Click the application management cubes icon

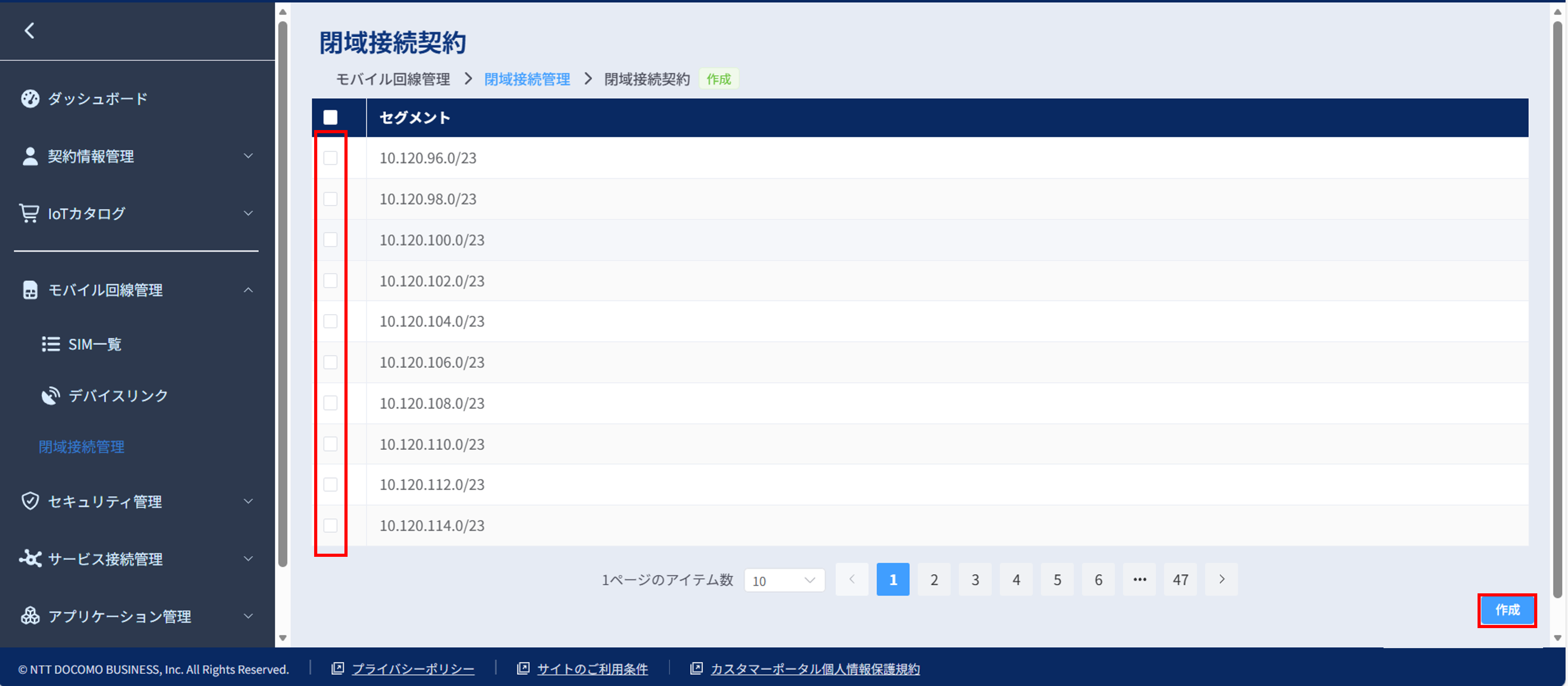click(x=30, y=616)
